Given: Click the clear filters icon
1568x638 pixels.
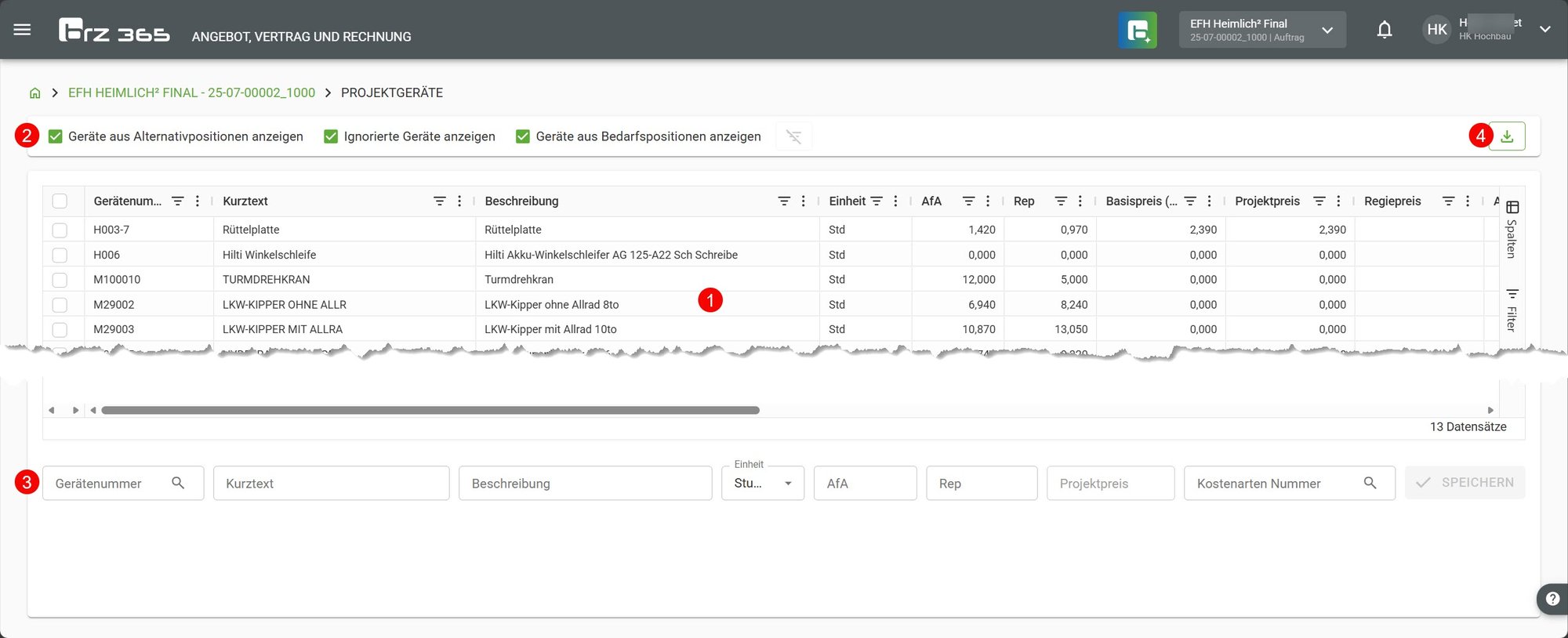Looking at the screenshot, I should [x=793, y=136].
